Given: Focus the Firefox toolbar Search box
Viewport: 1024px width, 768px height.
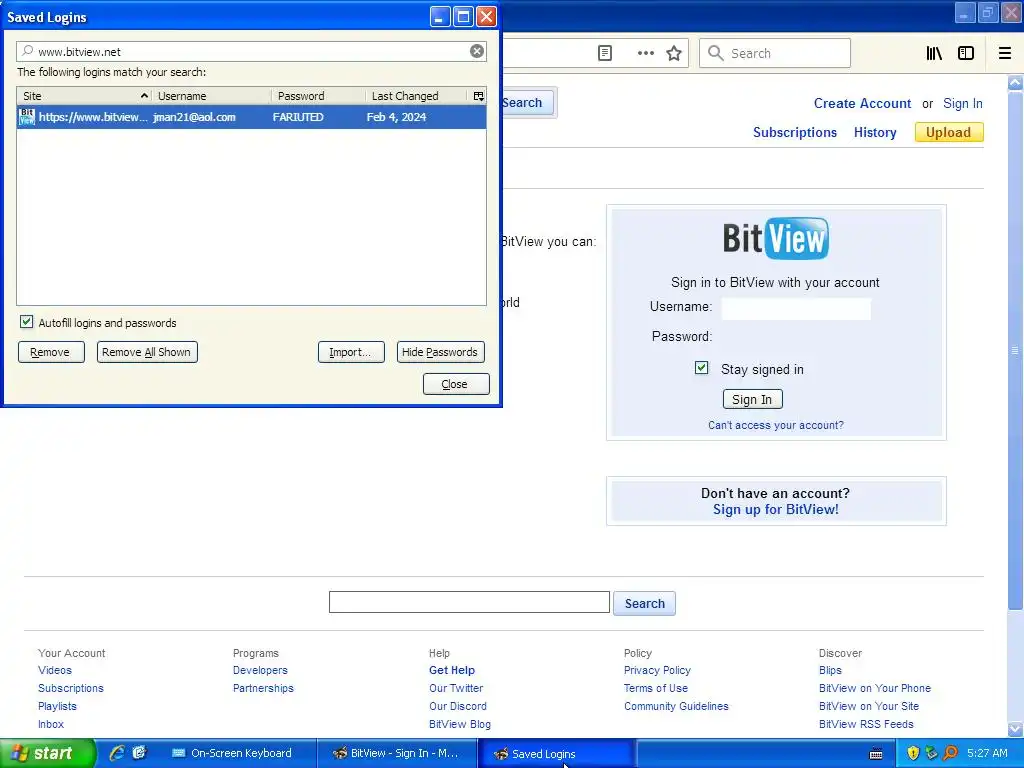Looking at the screenshot, I should click(x=775, y=53).
